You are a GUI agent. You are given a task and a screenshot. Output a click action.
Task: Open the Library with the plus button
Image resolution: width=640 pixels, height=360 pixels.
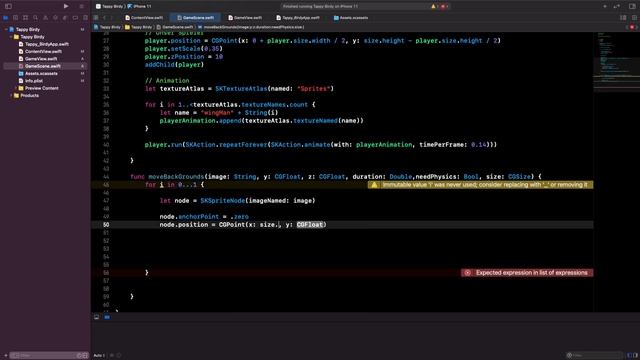(x=605, y=7)
